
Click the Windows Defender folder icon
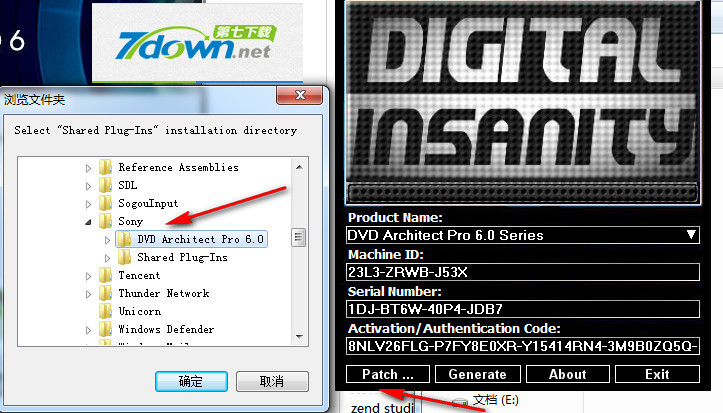(106, 329)
